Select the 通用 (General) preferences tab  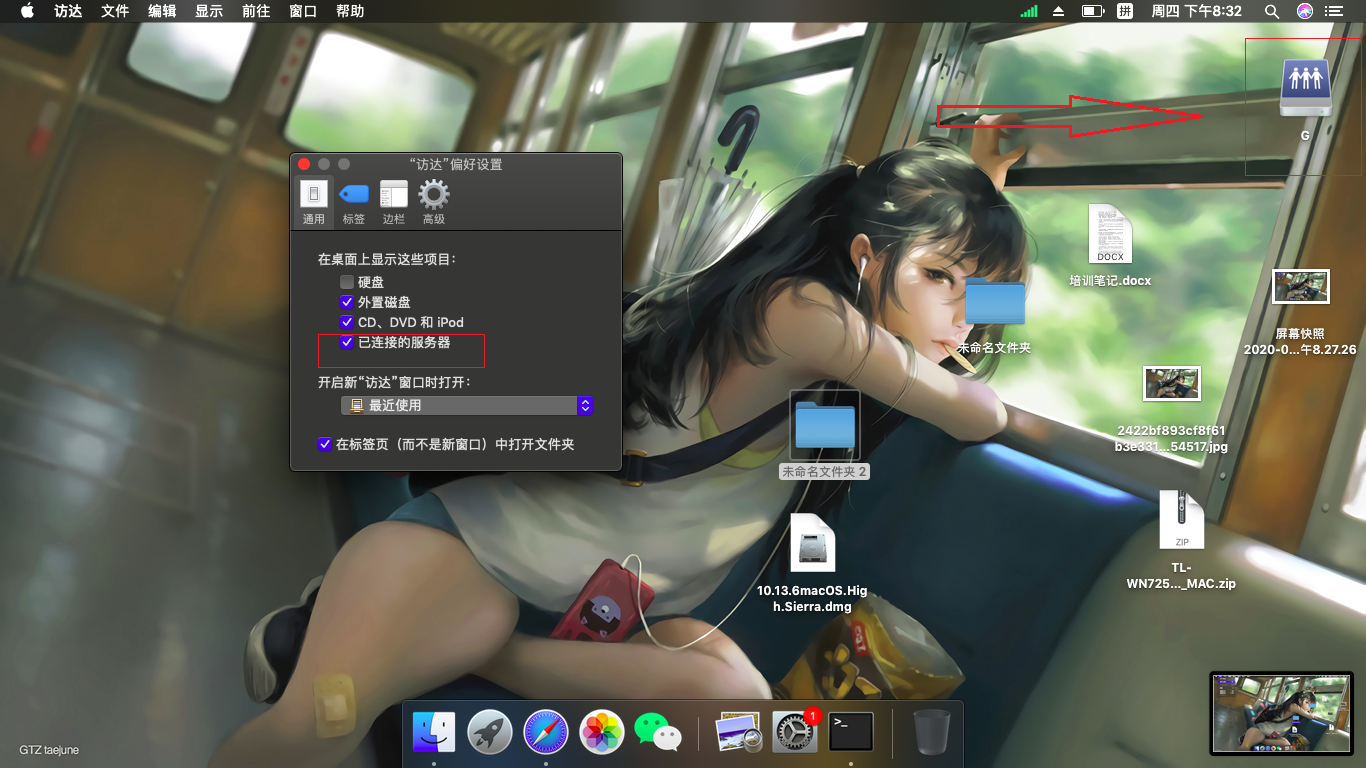[x=314, y=201]
